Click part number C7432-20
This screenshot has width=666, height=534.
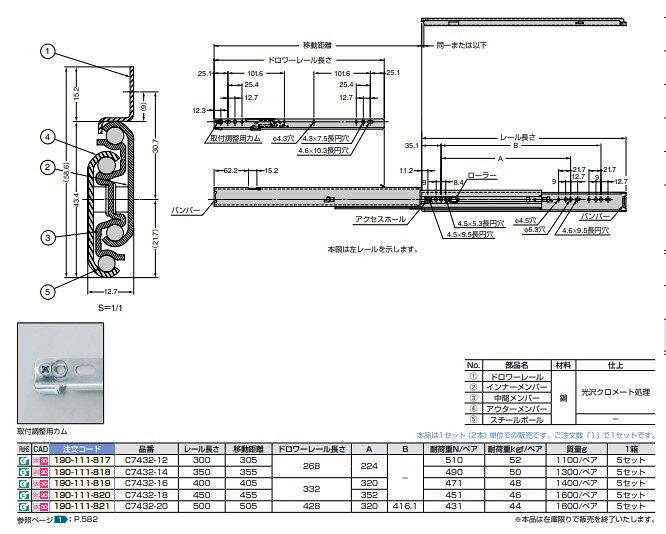coord(146,506)
